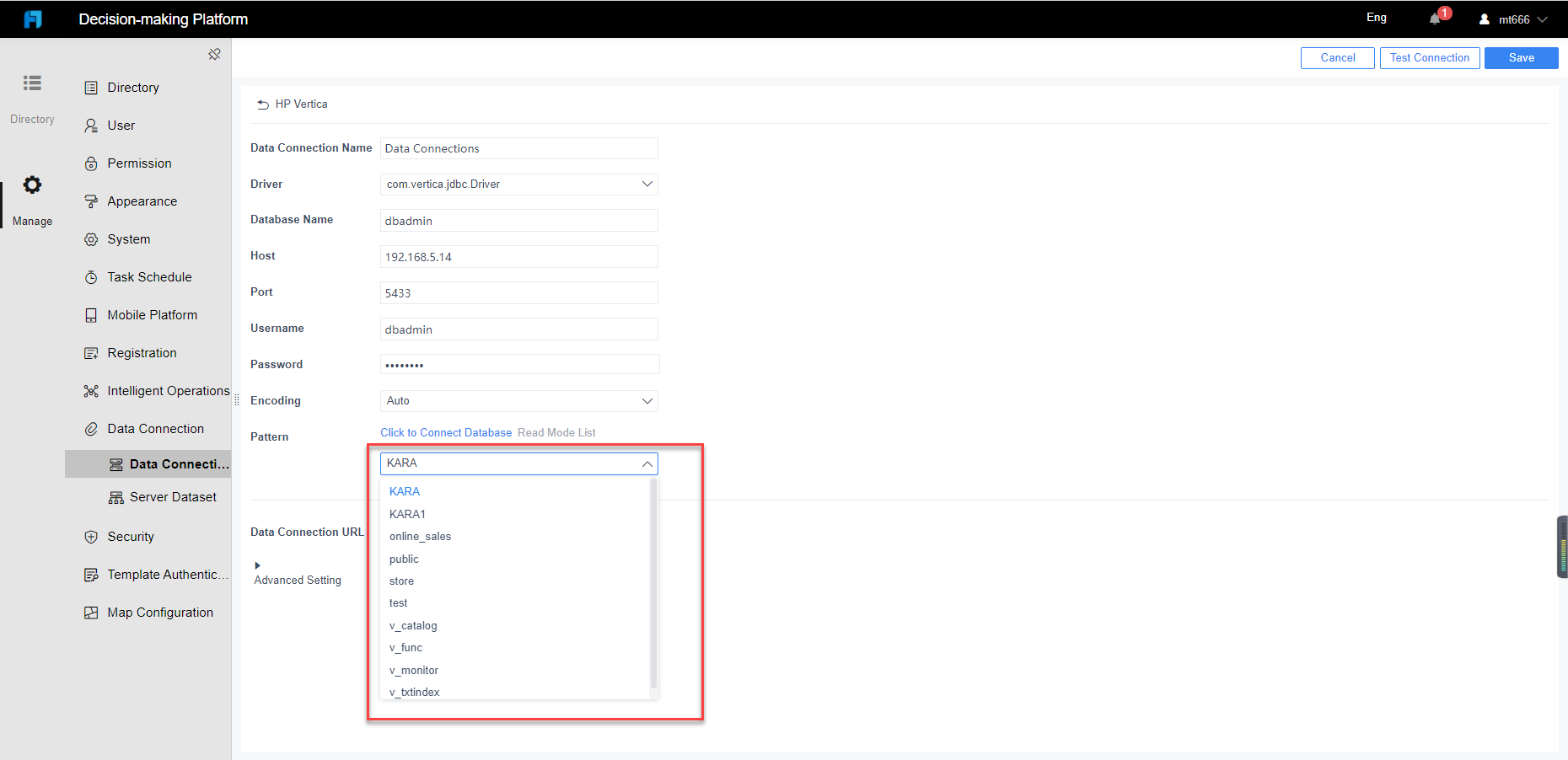Open the Appearance settings icon

91,201
